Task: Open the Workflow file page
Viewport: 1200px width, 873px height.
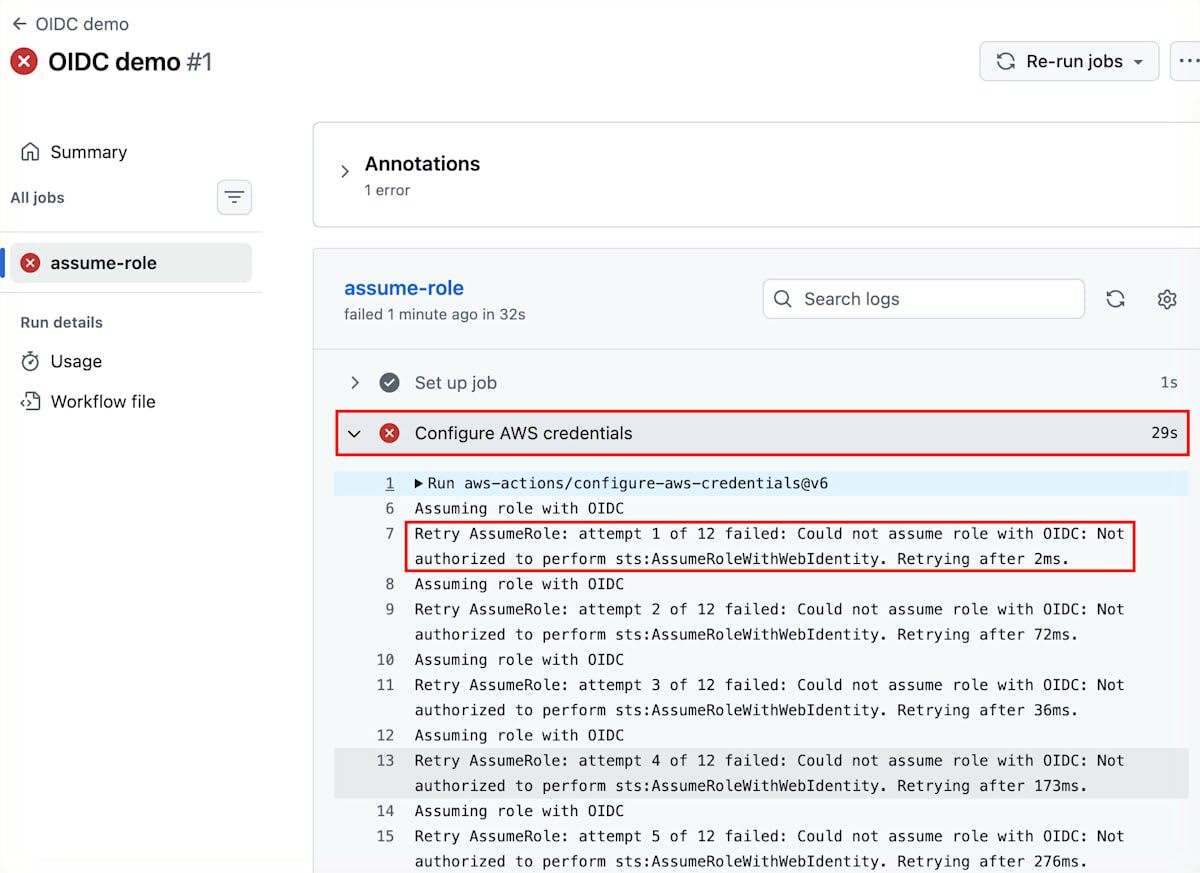Action: [x=88, y=401]
